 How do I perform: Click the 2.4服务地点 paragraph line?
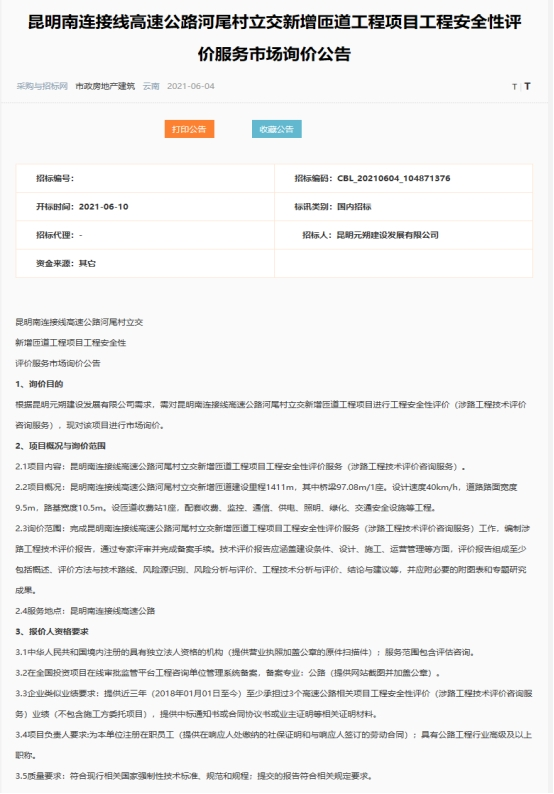click(x=85, y=611)
